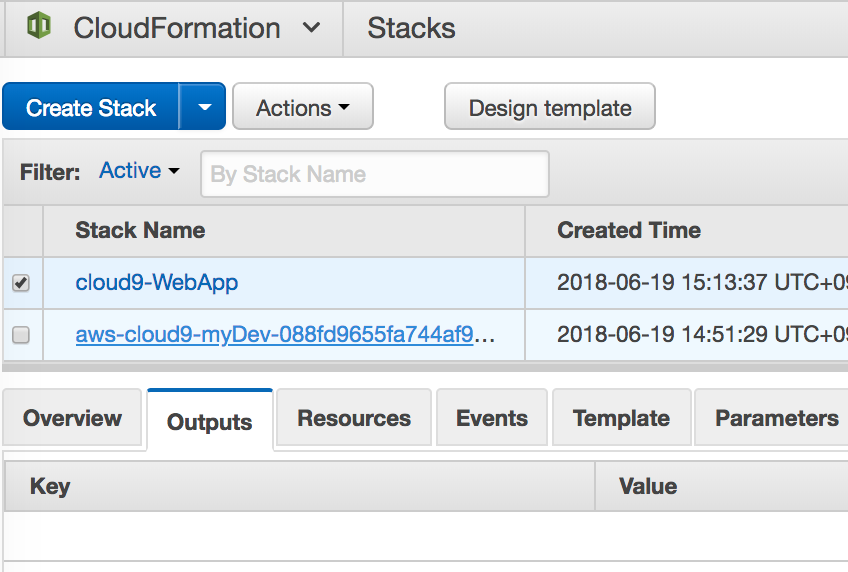The image size is (848, 572).
Task: Open the cloud9-WebApp stack link
Action: click(x=157, y=282)
